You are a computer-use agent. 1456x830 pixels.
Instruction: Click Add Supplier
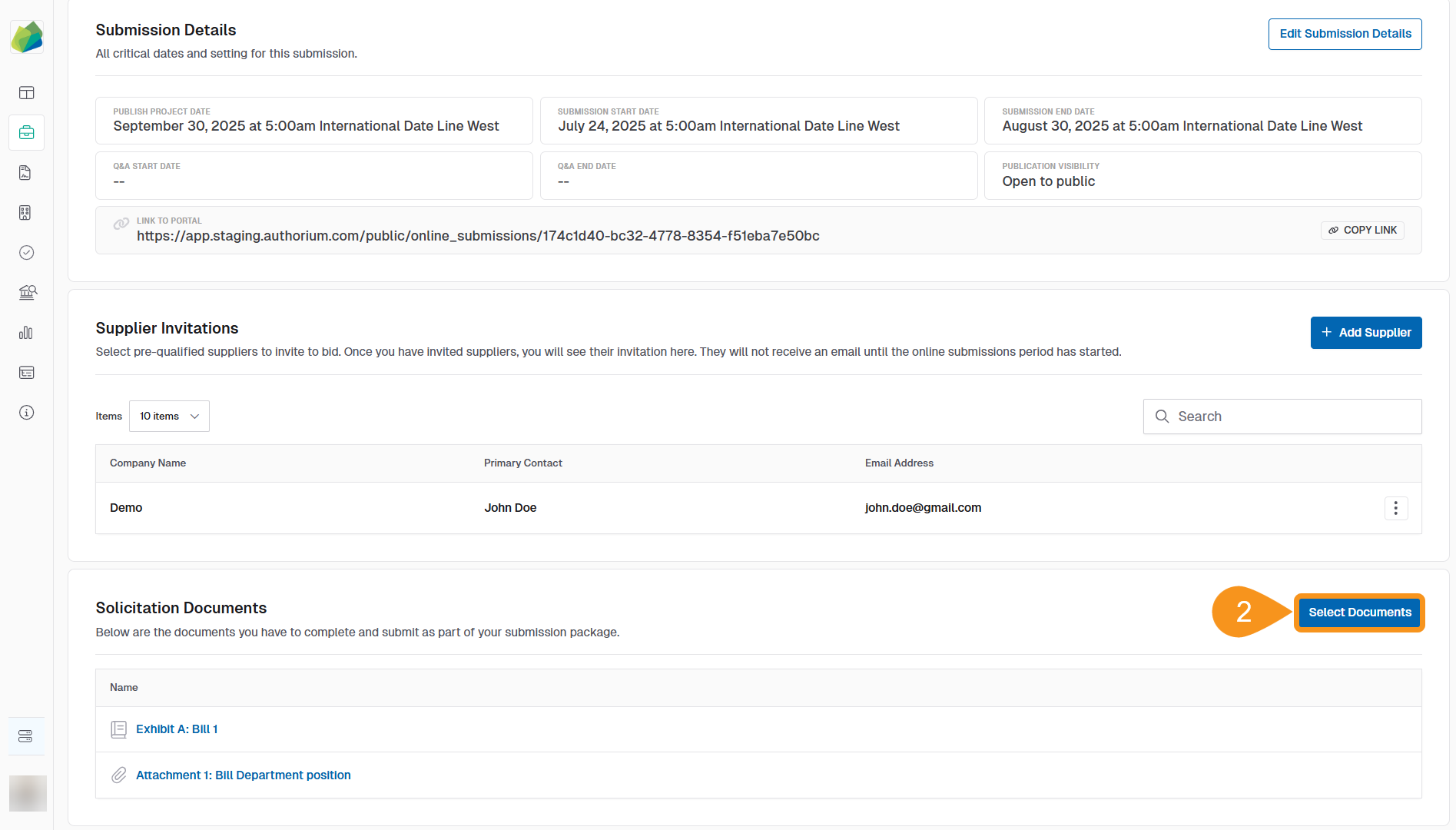pos(1366,332)
